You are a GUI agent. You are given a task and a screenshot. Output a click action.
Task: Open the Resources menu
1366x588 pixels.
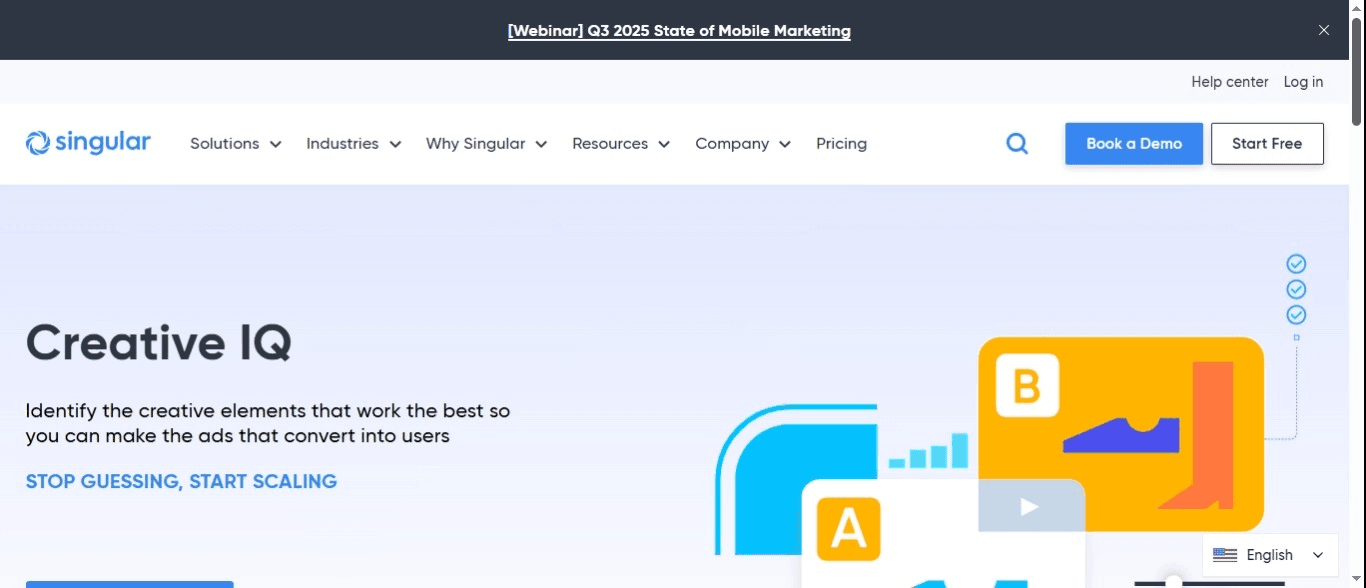620,144
